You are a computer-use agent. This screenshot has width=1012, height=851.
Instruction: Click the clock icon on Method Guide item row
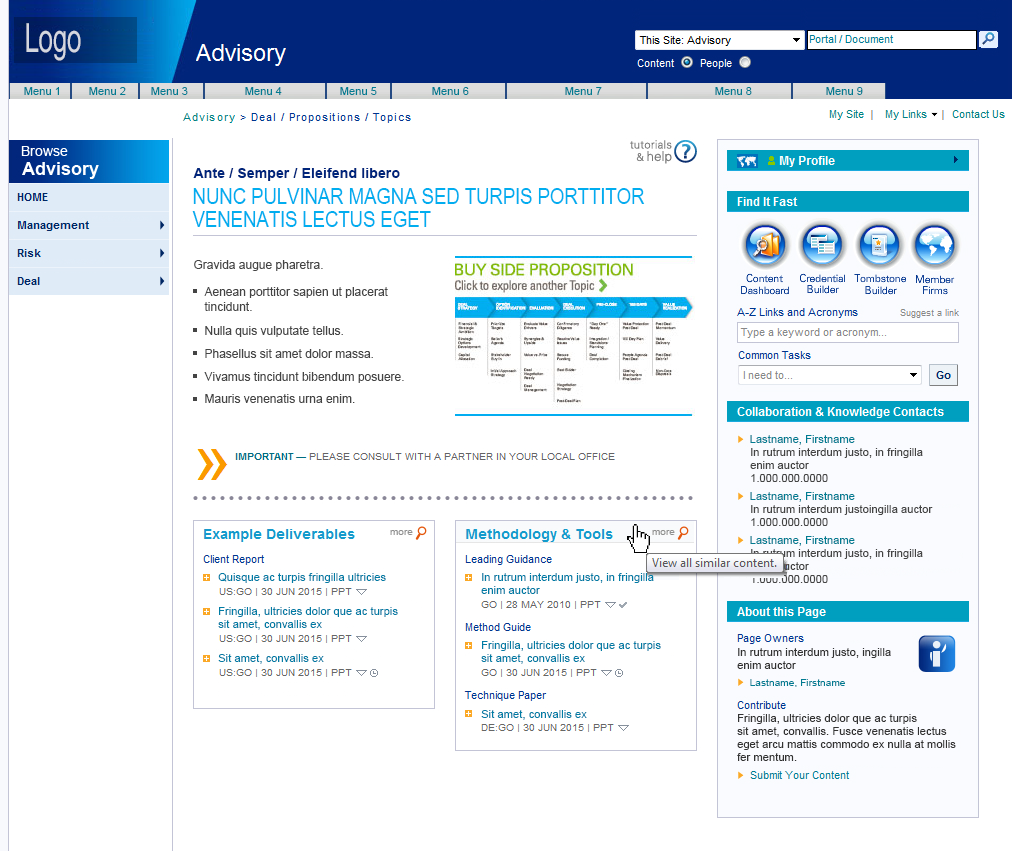click(619, 673)
